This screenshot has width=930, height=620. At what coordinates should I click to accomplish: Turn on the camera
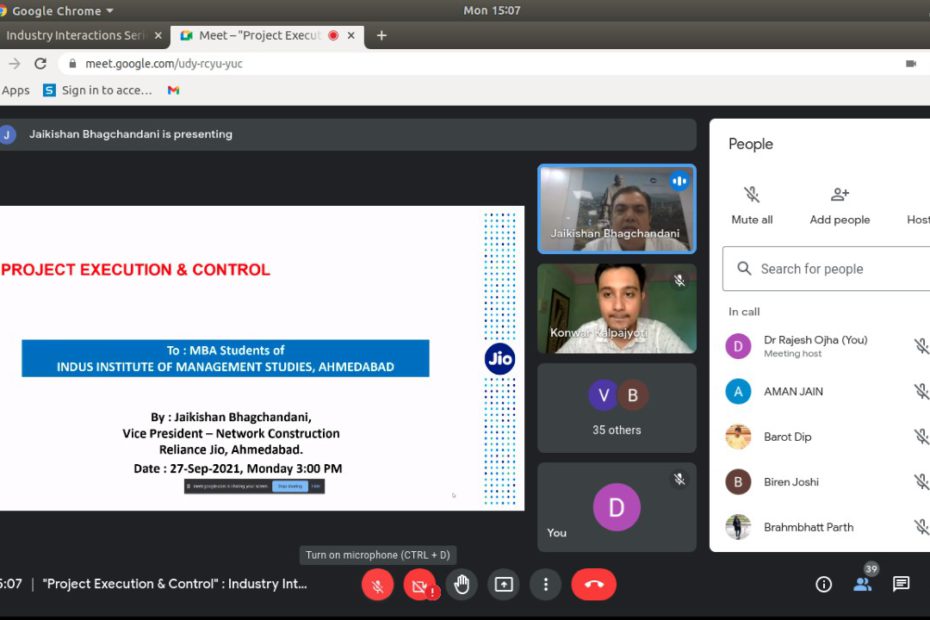[420, 585]
